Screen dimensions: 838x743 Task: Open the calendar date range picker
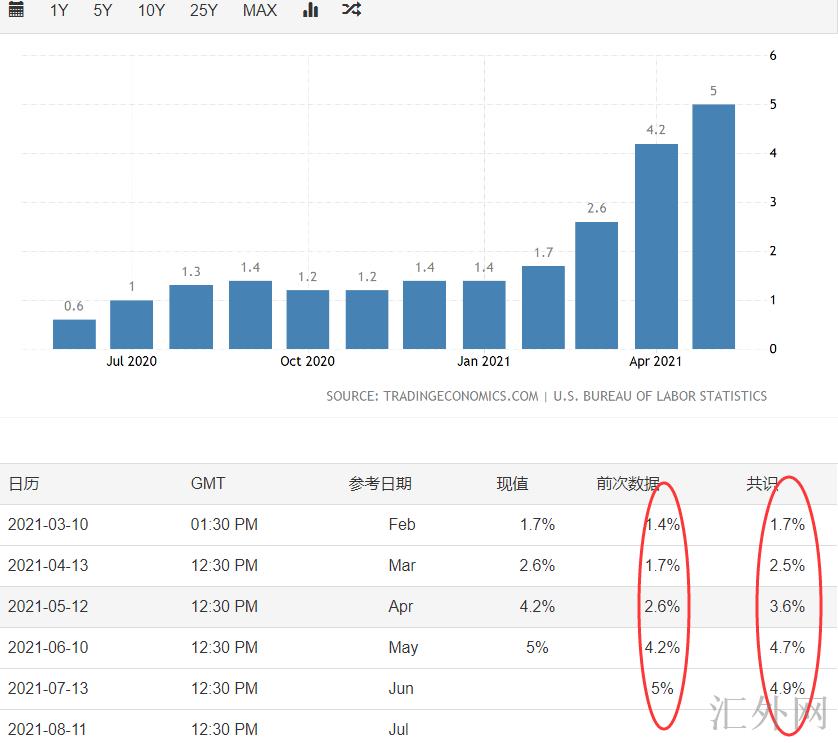(x=16, y=10)
